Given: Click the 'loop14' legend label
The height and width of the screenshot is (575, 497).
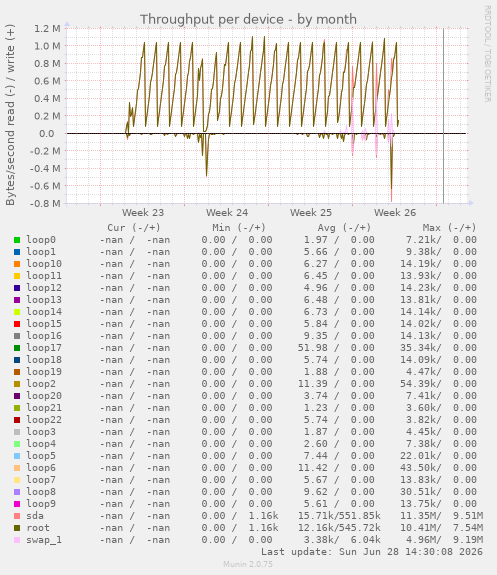Looking at the screenshot, I should 44,312.
